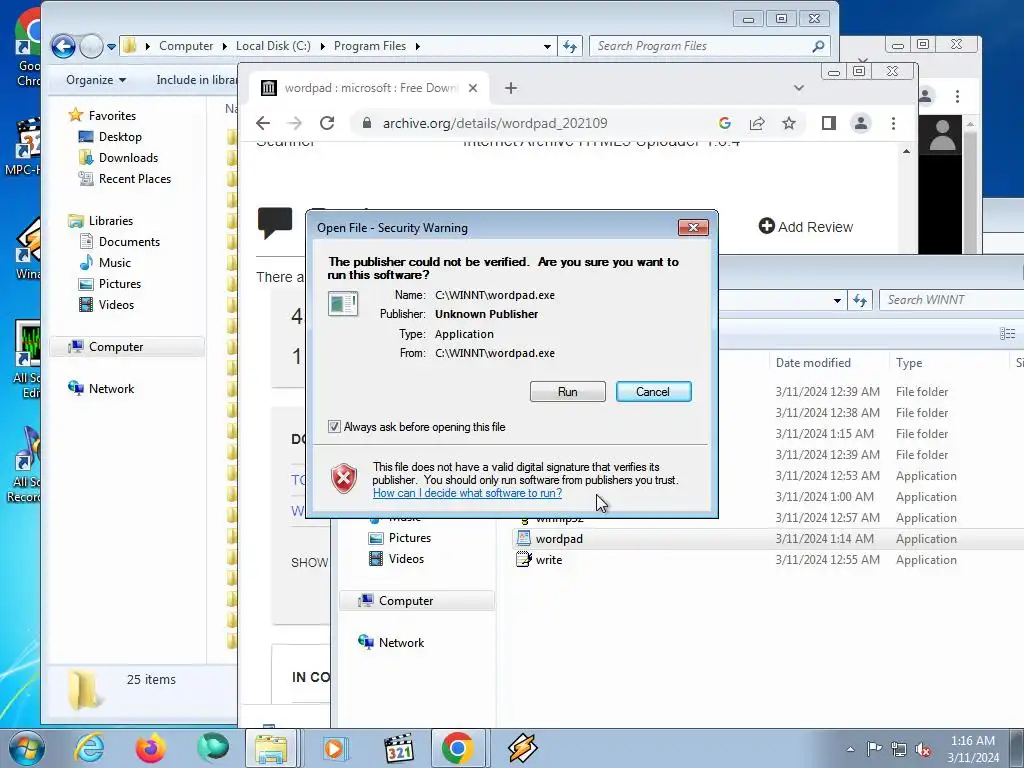1024x768 pixels.
Task: Click Local Disk (C:) in breadcrumb
Action: (273, 46)
